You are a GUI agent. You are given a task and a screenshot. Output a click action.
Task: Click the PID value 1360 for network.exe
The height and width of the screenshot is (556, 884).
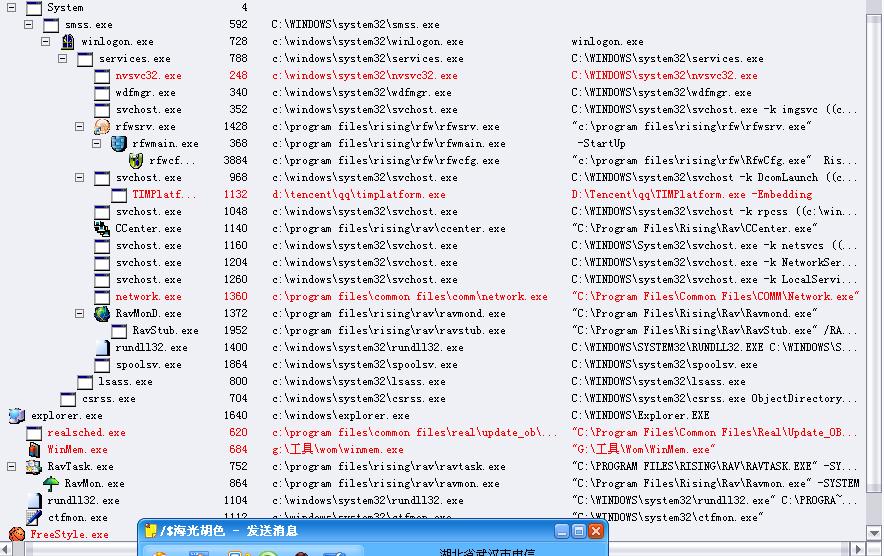[x=235, y=297]
